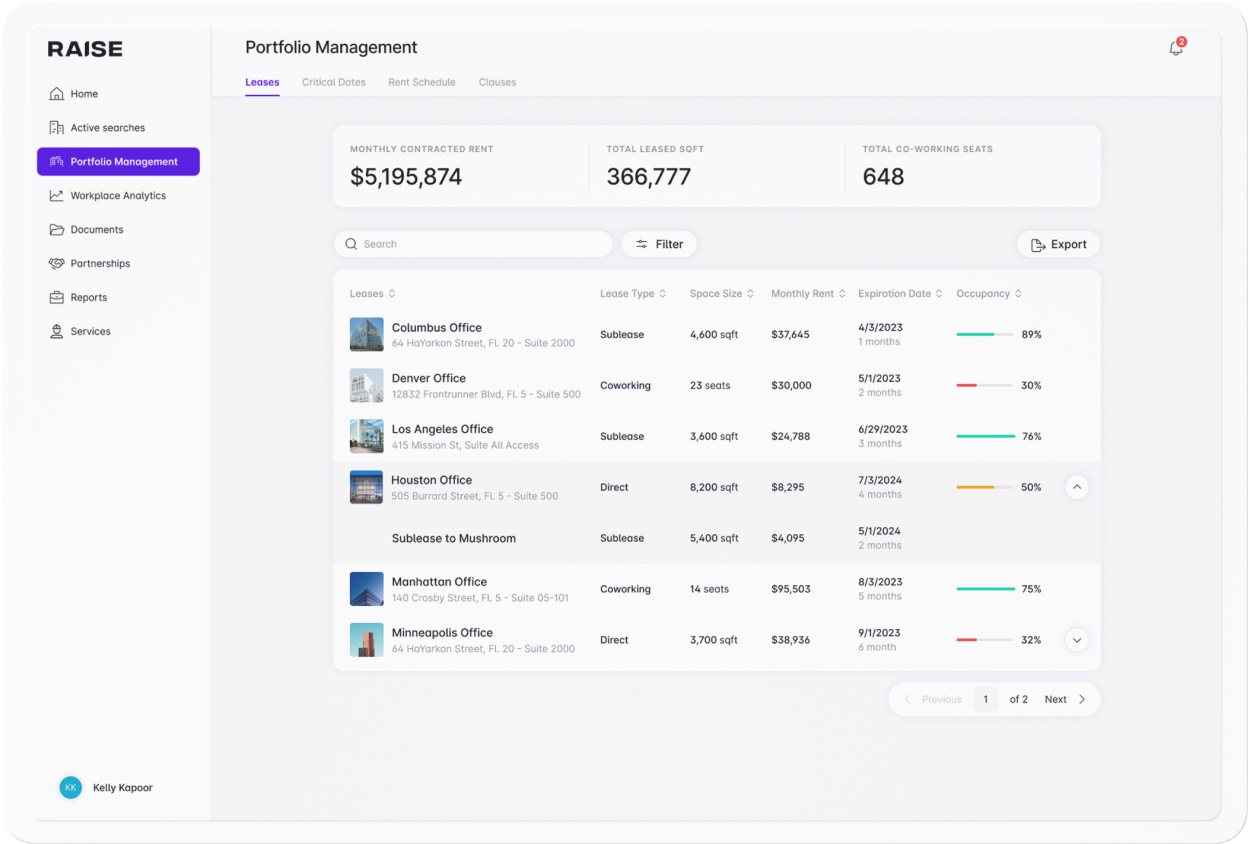
Task: Expand the Minneapolis Office row
Action: tap(1077, 640)
